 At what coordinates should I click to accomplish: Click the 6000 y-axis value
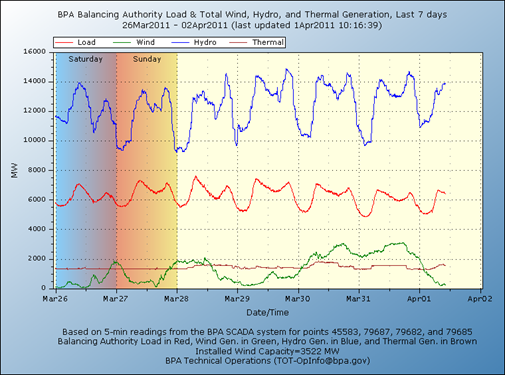click(37, 200)
